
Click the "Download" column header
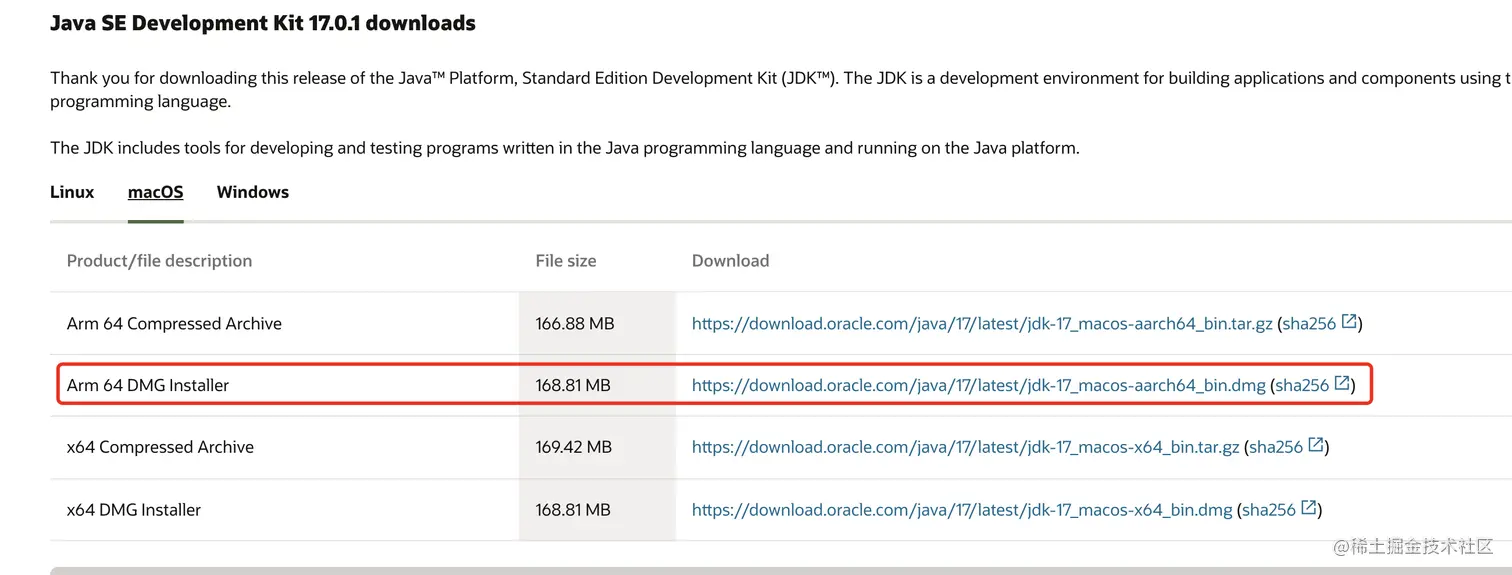(730, 261)
